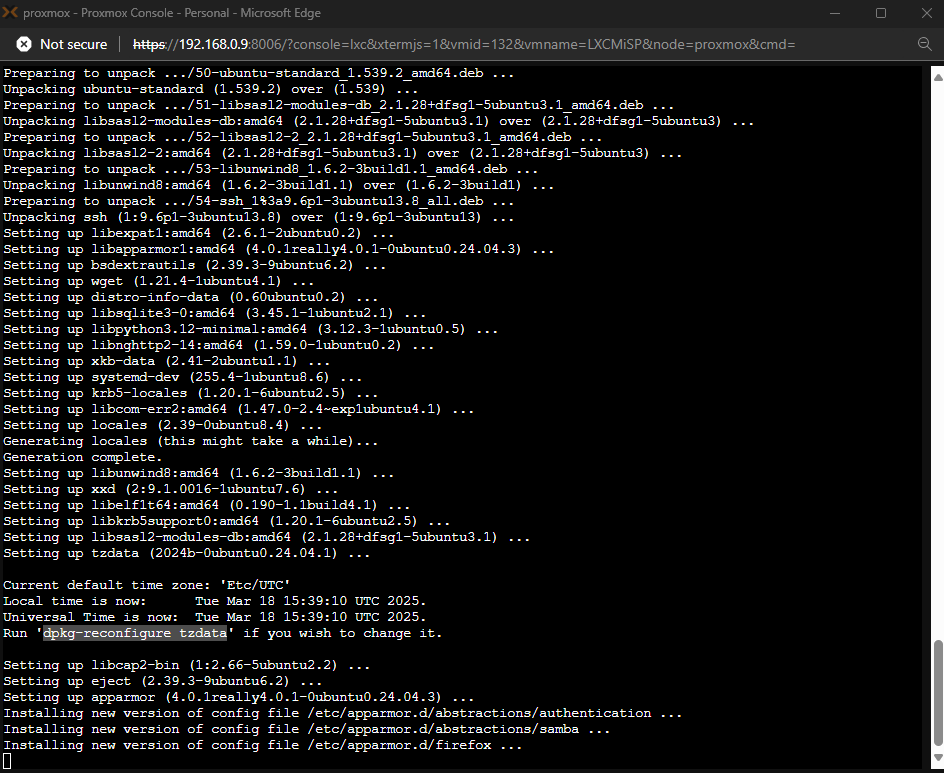Click the Edge minimize icon
This screenshot has height=773, width=944.
click(836, 12)
